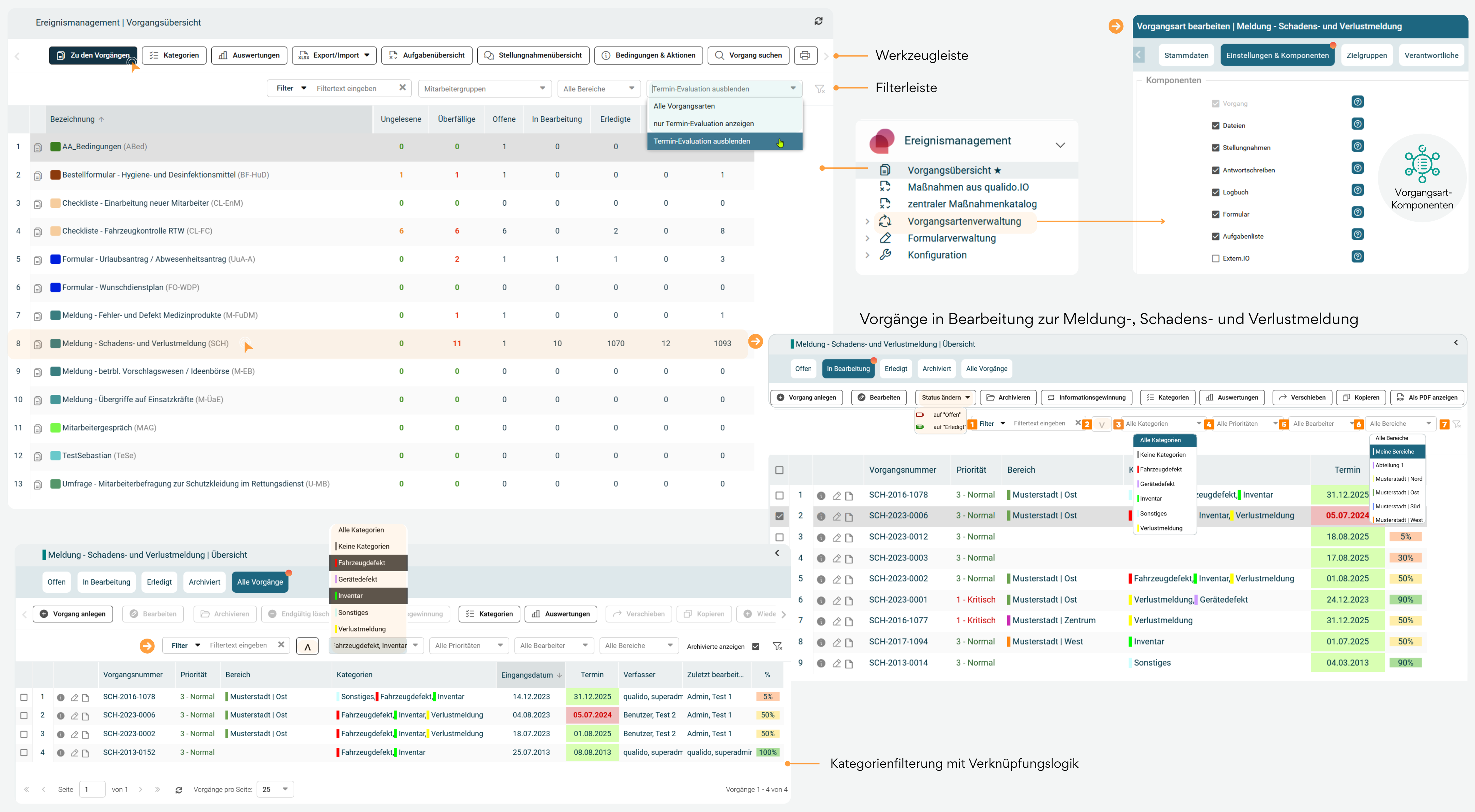The width and height of the screenshot is (1475, 812).
Task: Click the caret-up toggle button next to bottom filter
Action: (308, 646)
